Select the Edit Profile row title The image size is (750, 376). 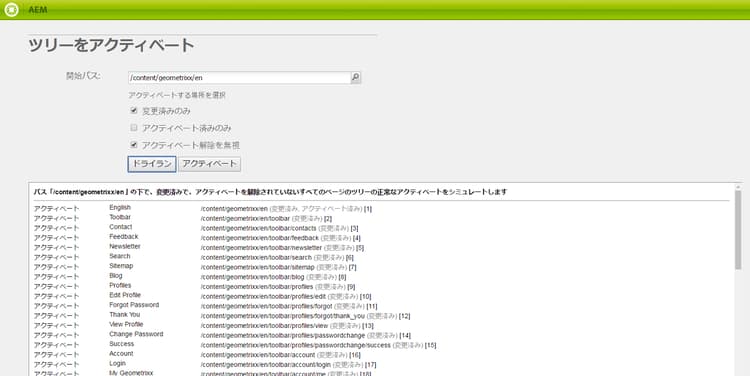pyautogui.click(x=125, y=295)
